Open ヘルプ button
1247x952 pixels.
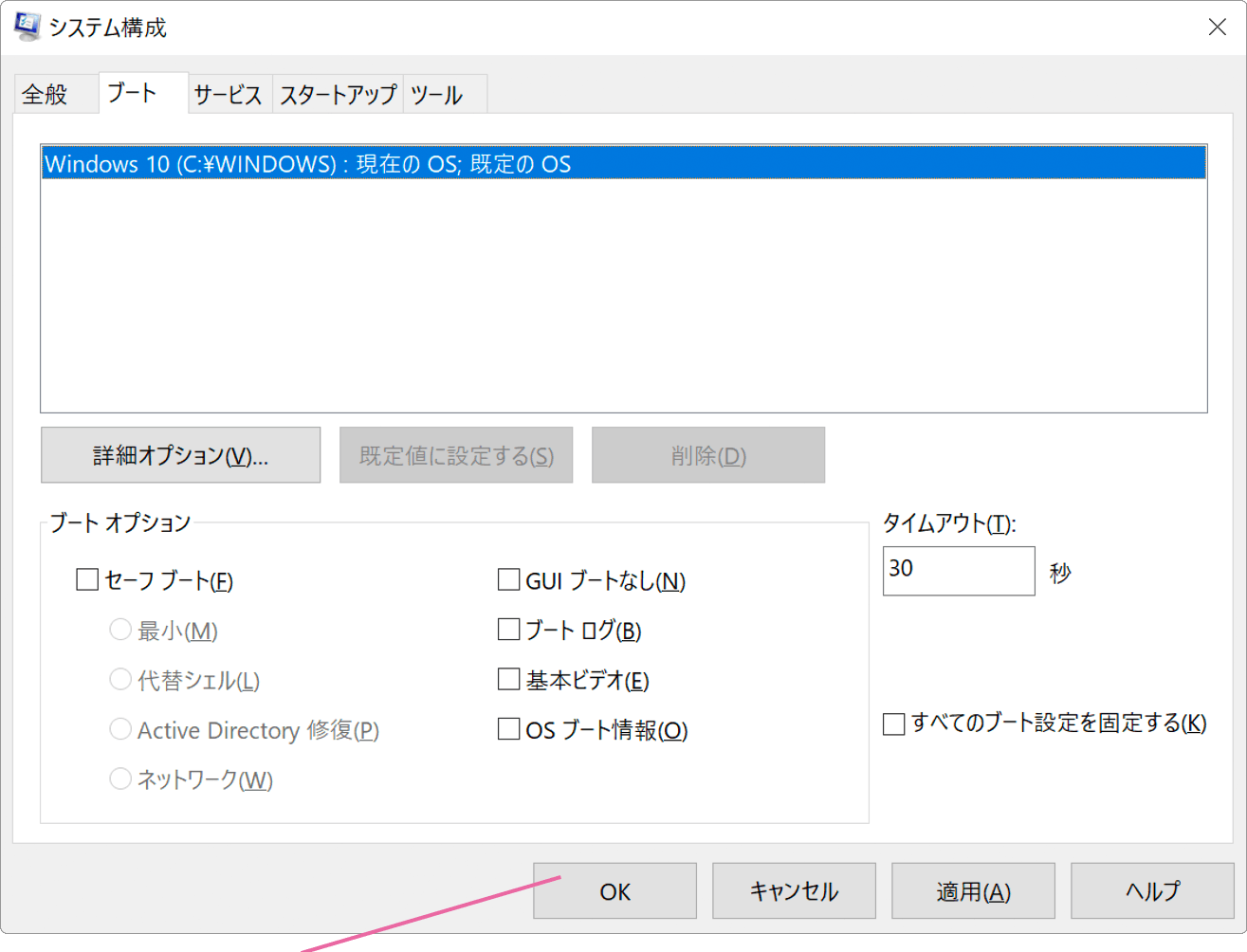1152,891
